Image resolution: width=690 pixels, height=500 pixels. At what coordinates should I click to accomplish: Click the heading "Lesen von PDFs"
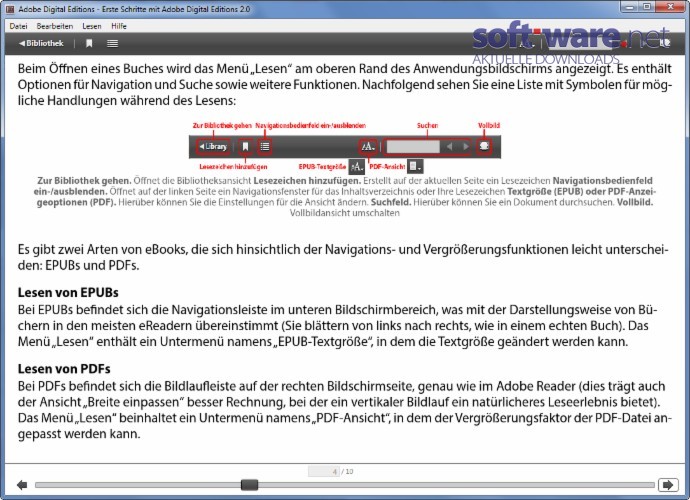pos(64,369)
